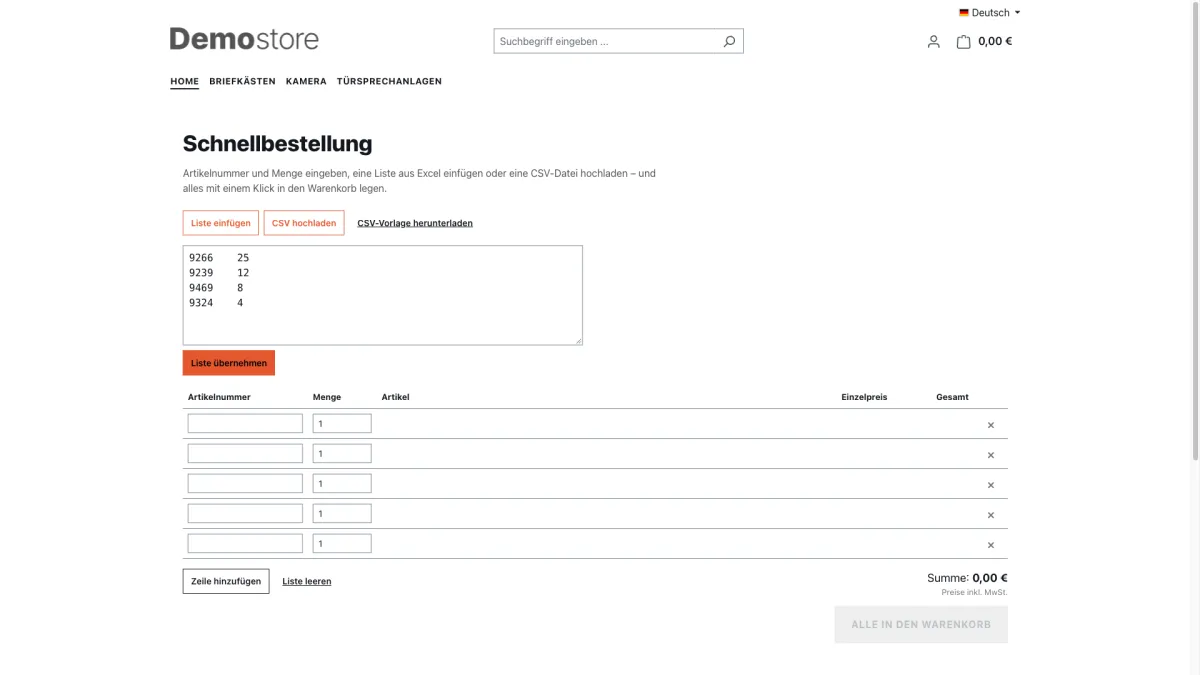Click the Schnellbestellung heading
The image size is (1200, 675).
[277, 144]
